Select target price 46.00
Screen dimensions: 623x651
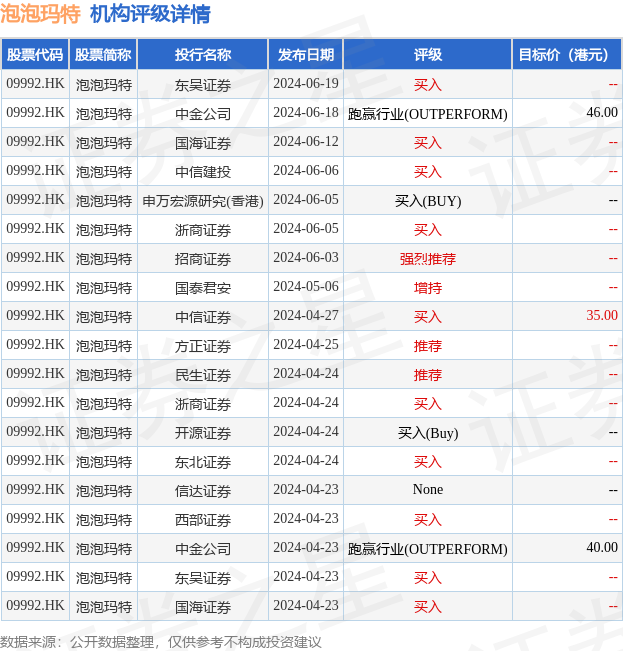tap(602, 113)
